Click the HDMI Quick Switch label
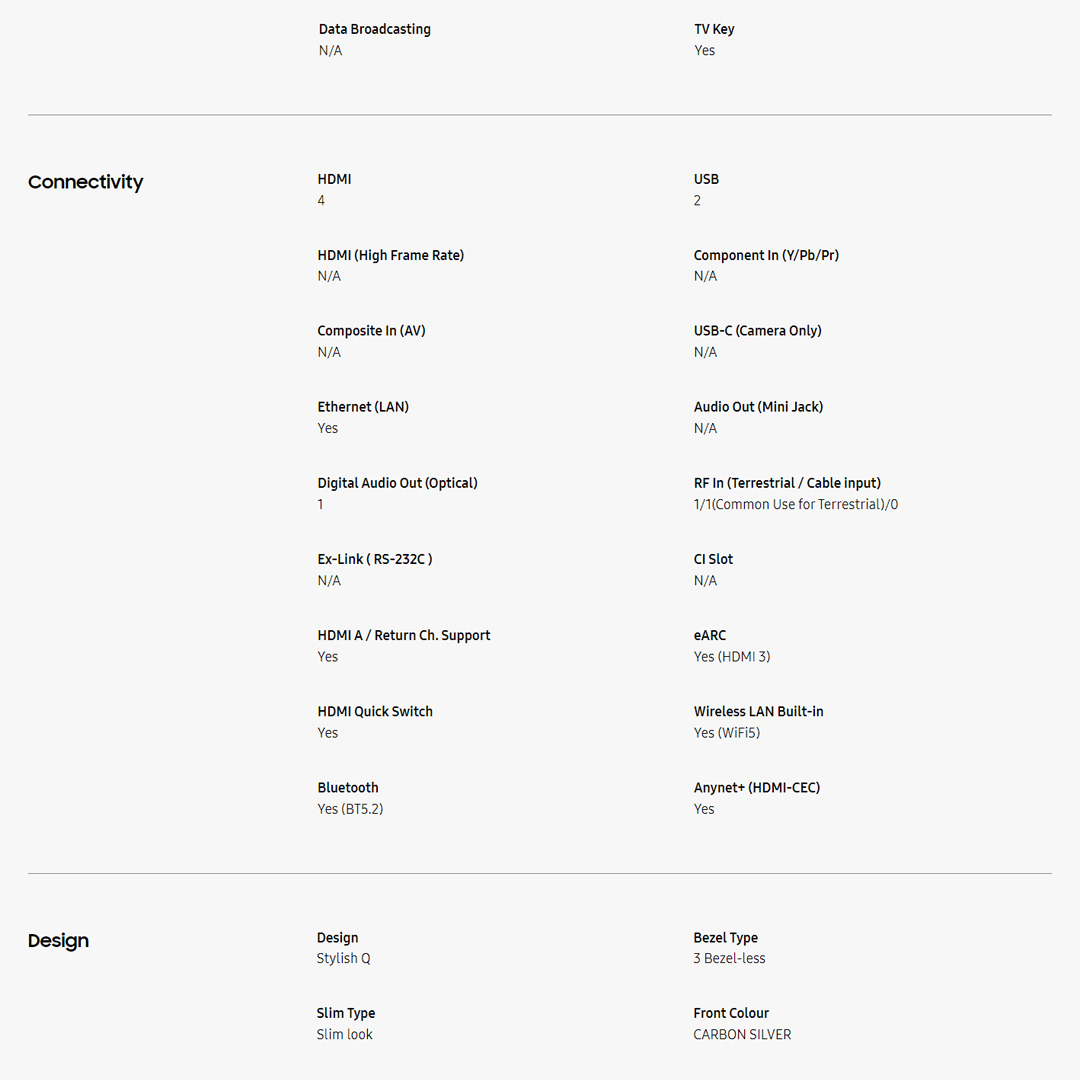This screenshot has height=1080, width=1080. pyautogui.click(x=375, y=711)
